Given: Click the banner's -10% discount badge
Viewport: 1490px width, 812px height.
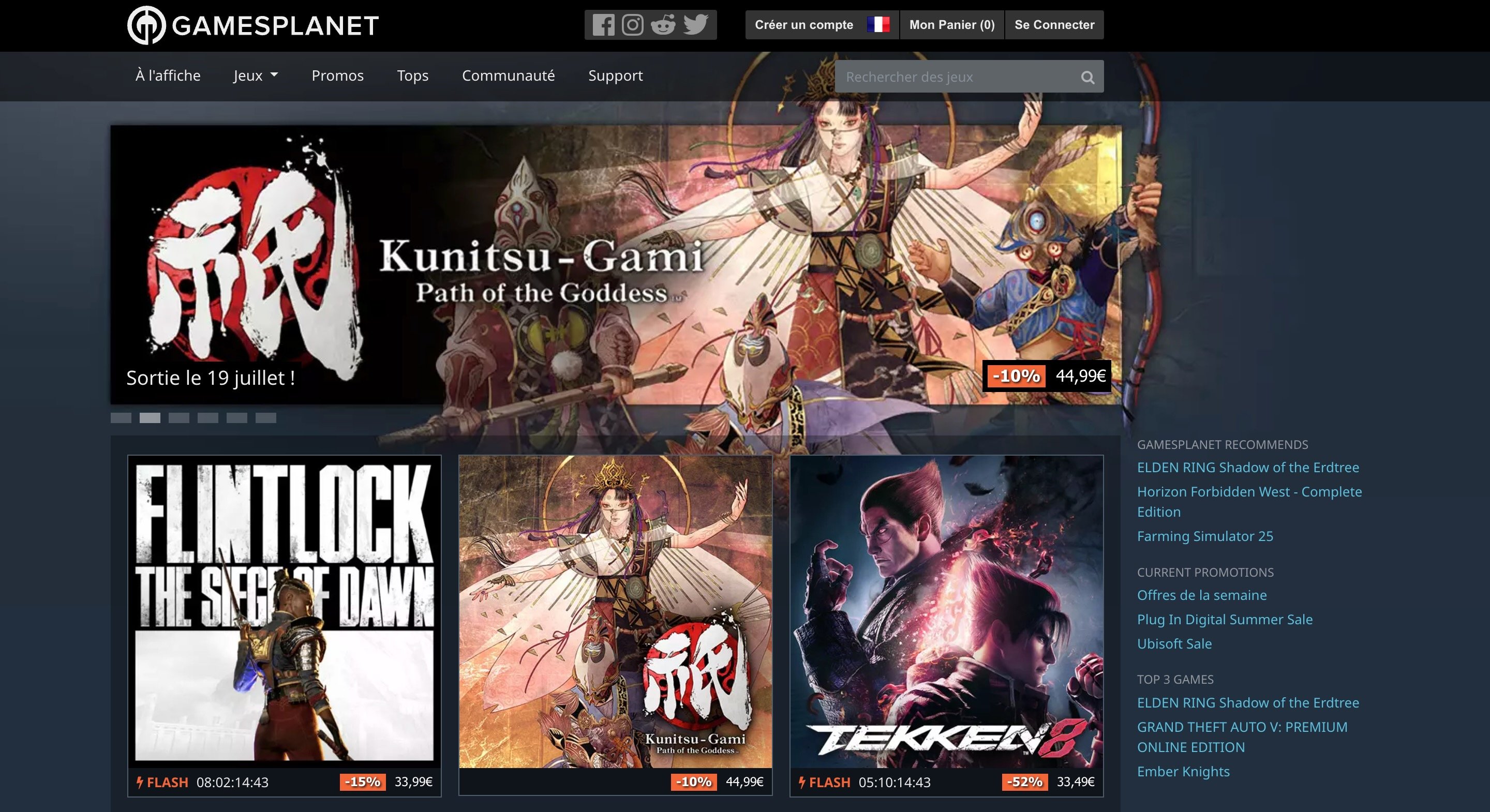Looking at the screenshot, I should [x=1016, y=376].
